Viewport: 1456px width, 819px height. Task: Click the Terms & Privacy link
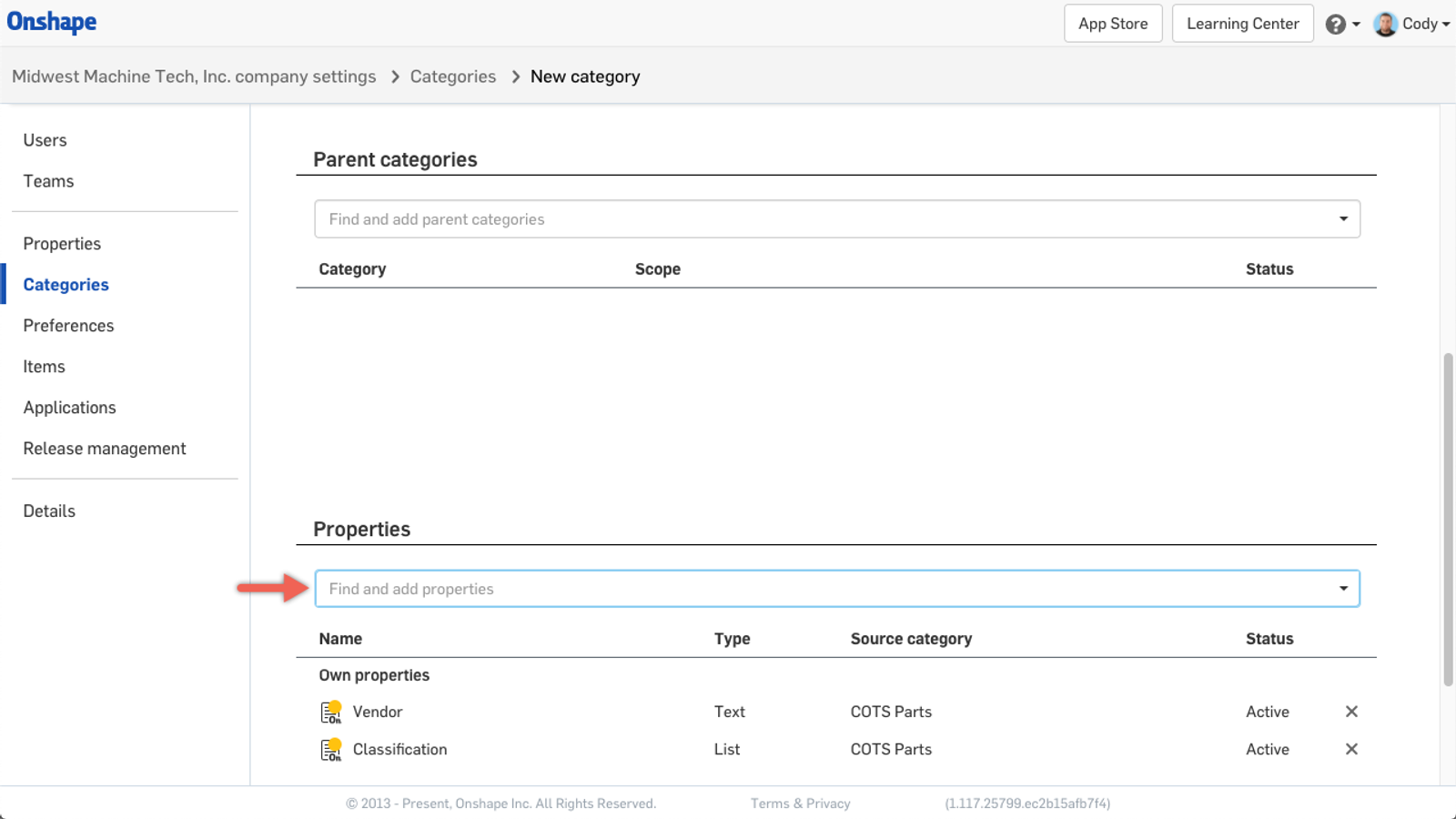[800, 803]
